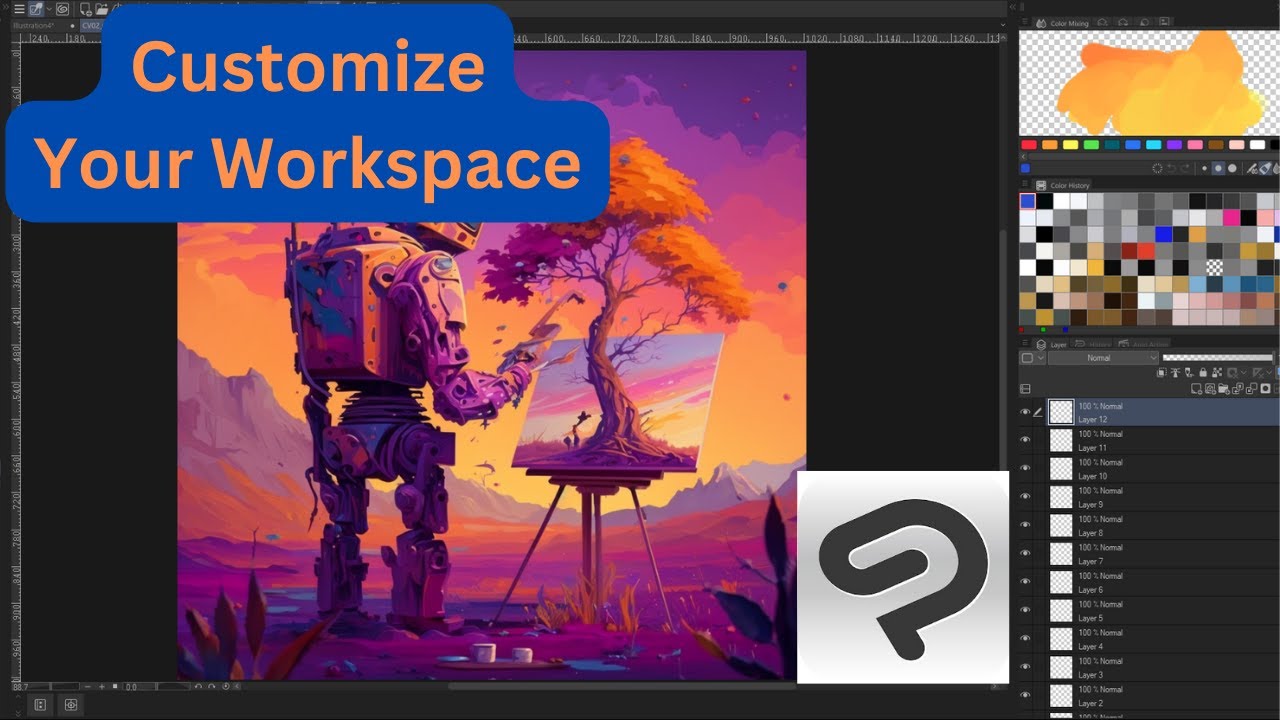Switch to the CV02 canvas tab
Image resolution: width=1280 pixels, height=720 pixels.
click(91, 26)
